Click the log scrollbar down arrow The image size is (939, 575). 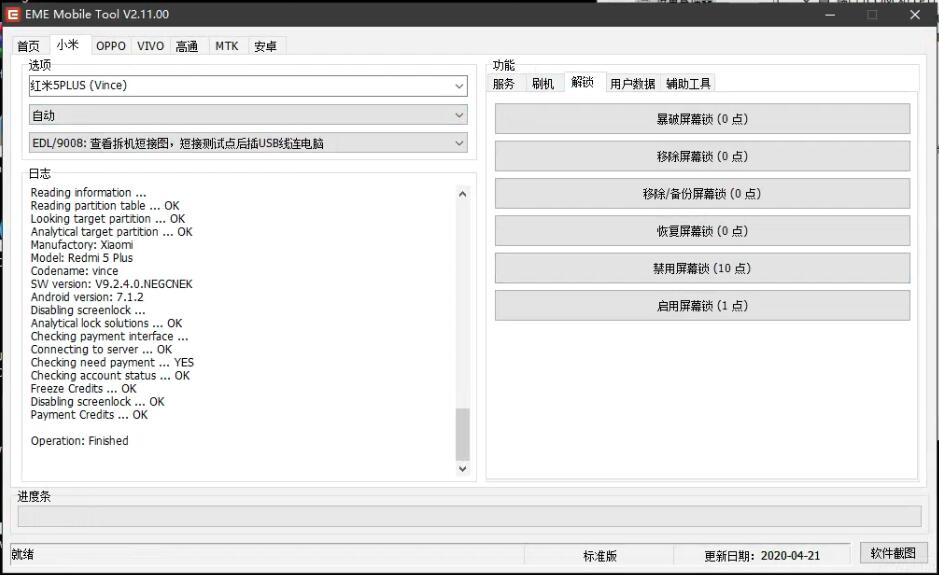click(462, 468)
